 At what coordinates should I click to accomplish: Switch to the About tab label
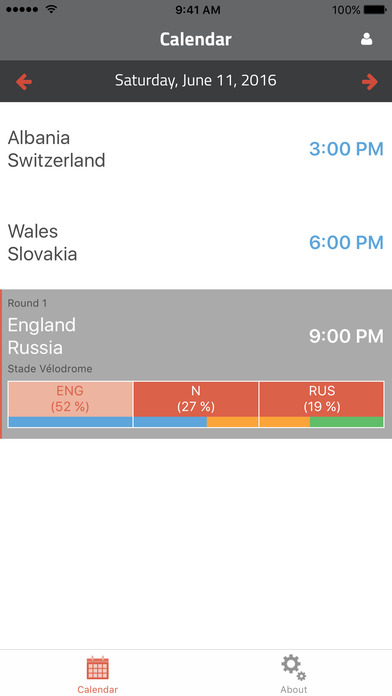[293, 689]
